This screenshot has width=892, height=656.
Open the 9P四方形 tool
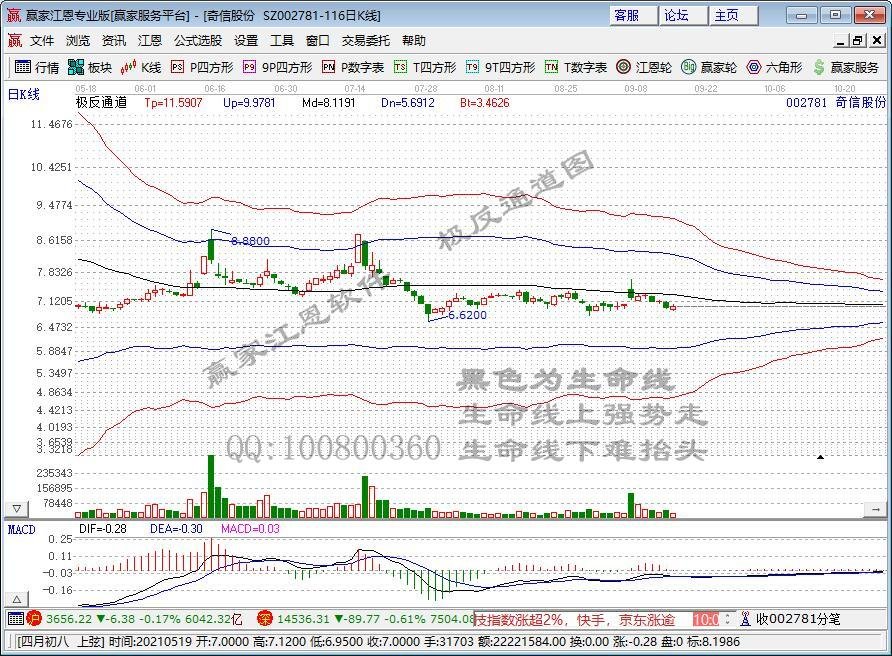[x=277, y=67]
